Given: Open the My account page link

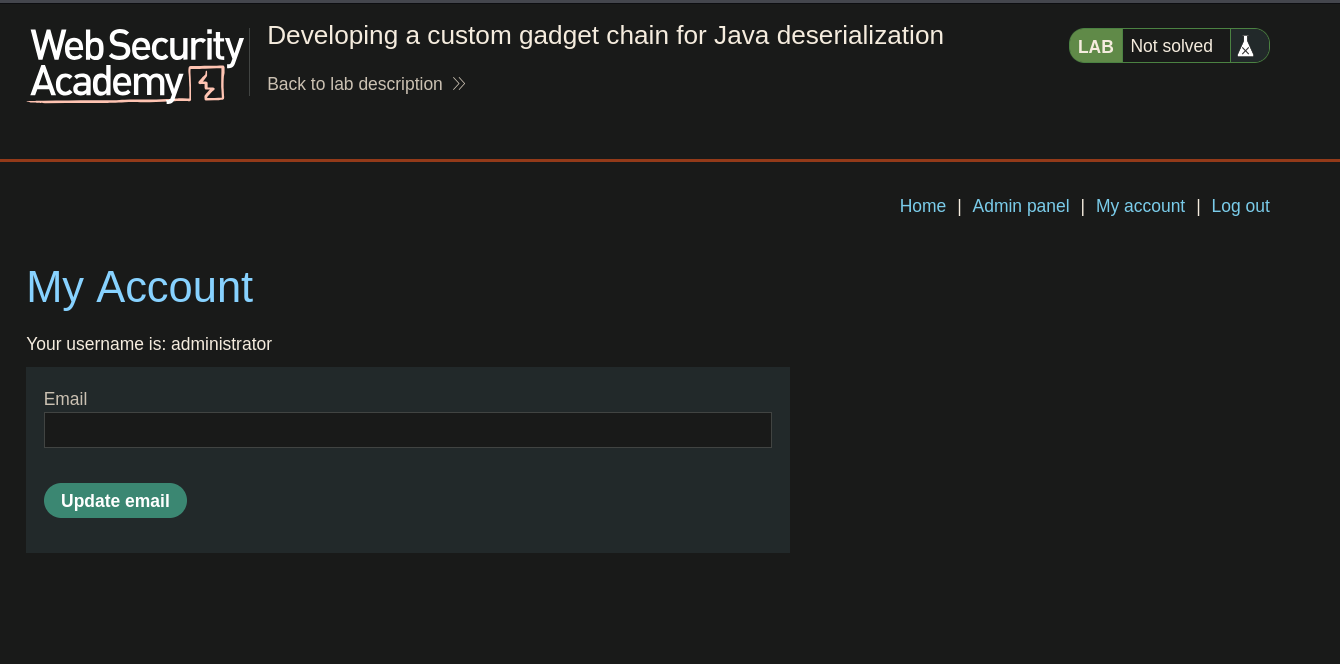Looking at the screenshot, I should [x=1140, y=206].
